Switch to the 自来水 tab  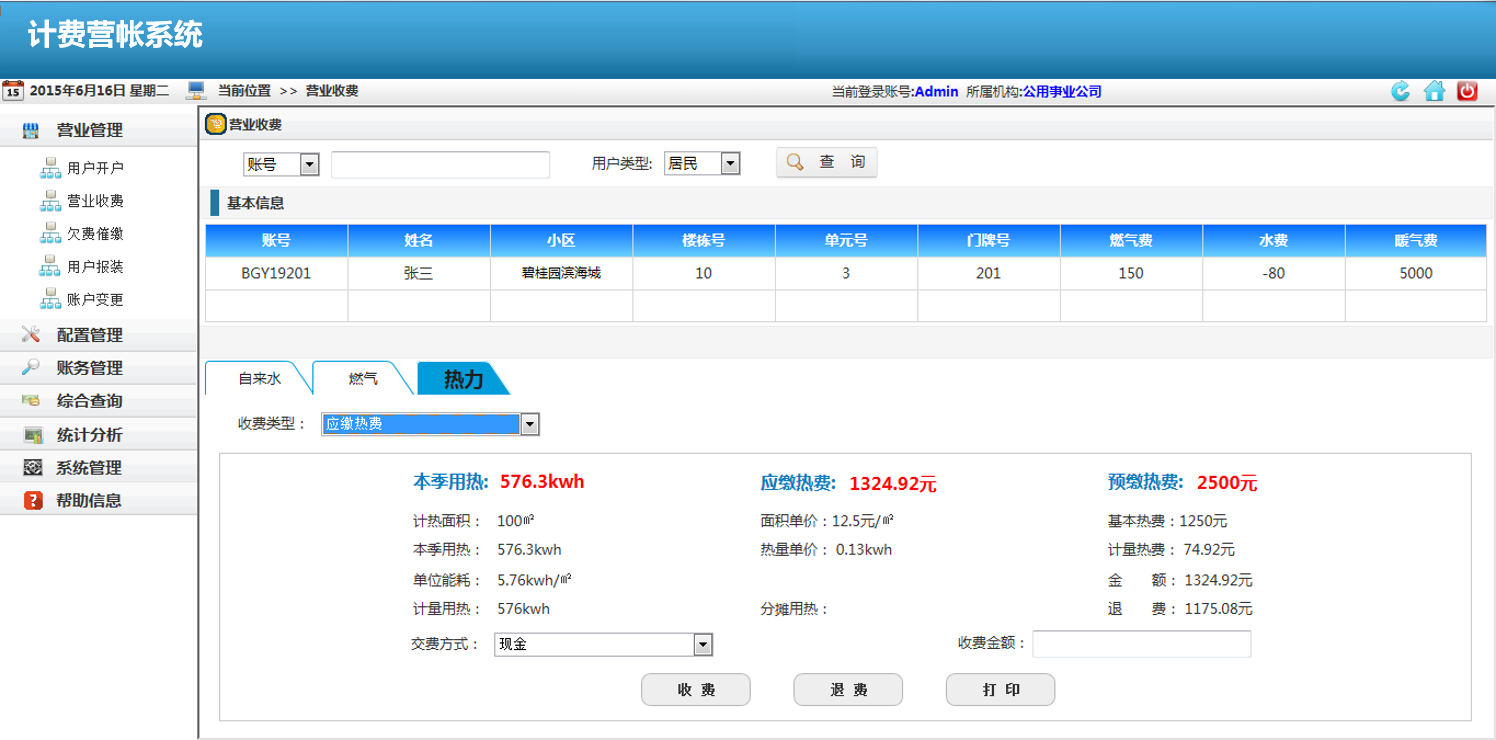tap(260, 379)
